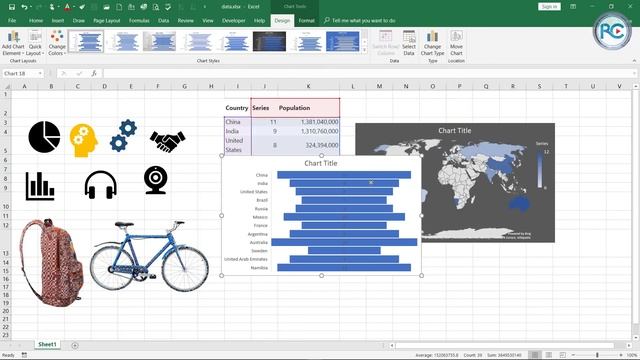Screen dimensions: 640x360
Task: Select the bar chart graphic icon
Action: tap(40, 186)
